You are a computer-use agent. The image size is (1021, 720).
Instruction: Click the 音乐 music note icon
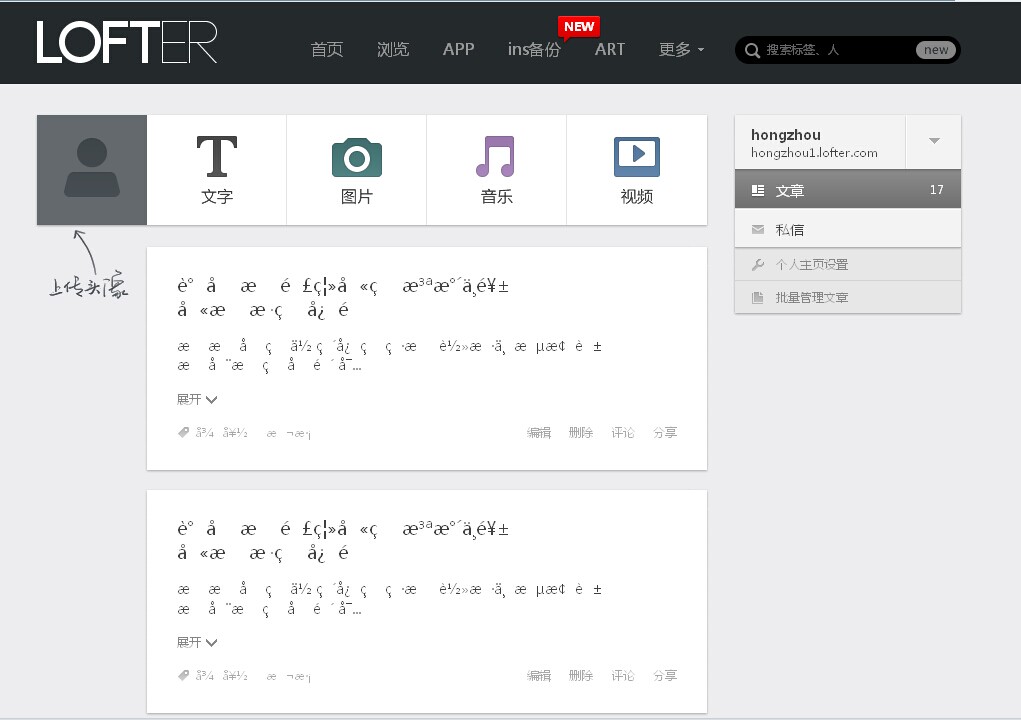pos(496,158)
